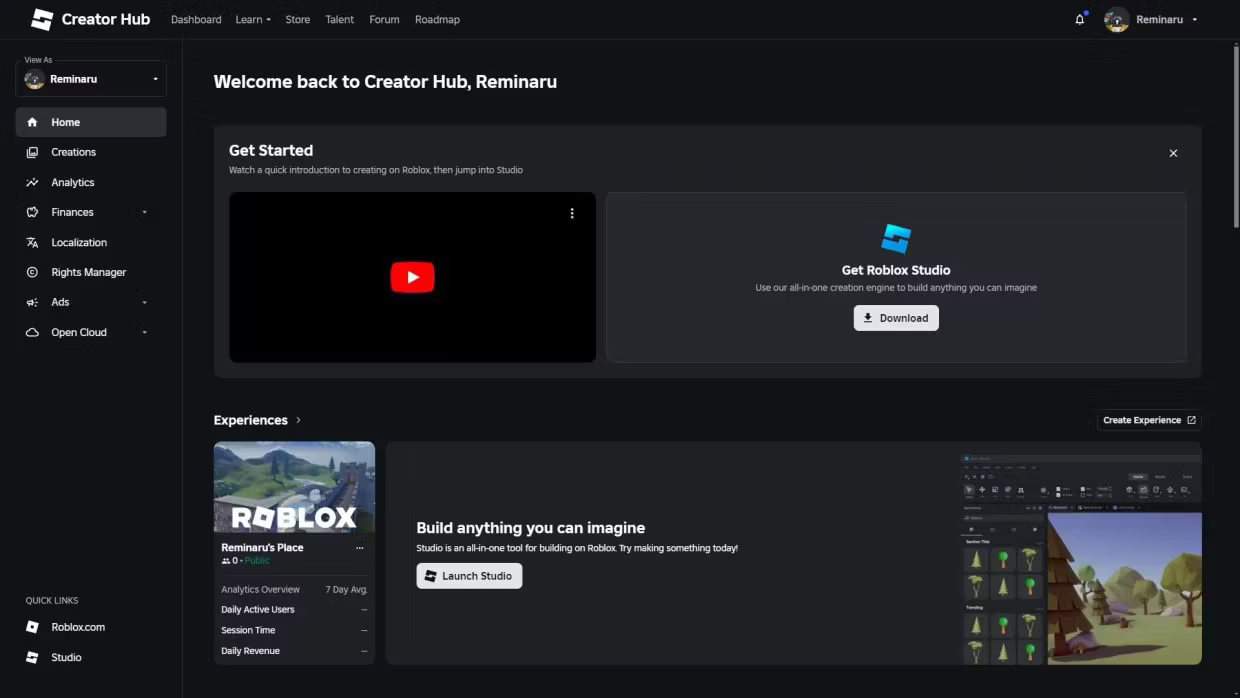The height and width of the screenshot is (698, 1240).
Task: Open the Experiences section heading
Action: coord(251,420)
